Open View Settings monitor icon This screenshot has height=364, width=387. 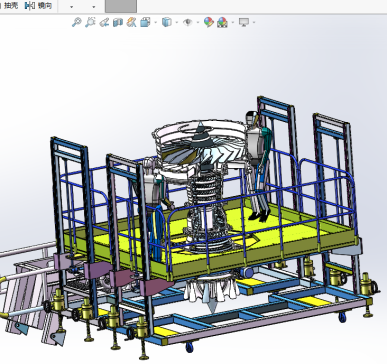click(x=244, y=22)
